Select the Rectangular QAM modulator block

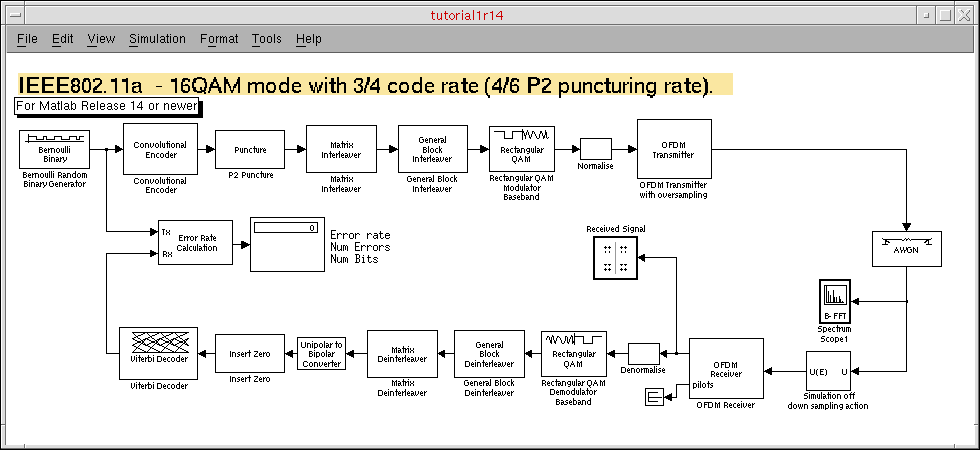(522, 149)
